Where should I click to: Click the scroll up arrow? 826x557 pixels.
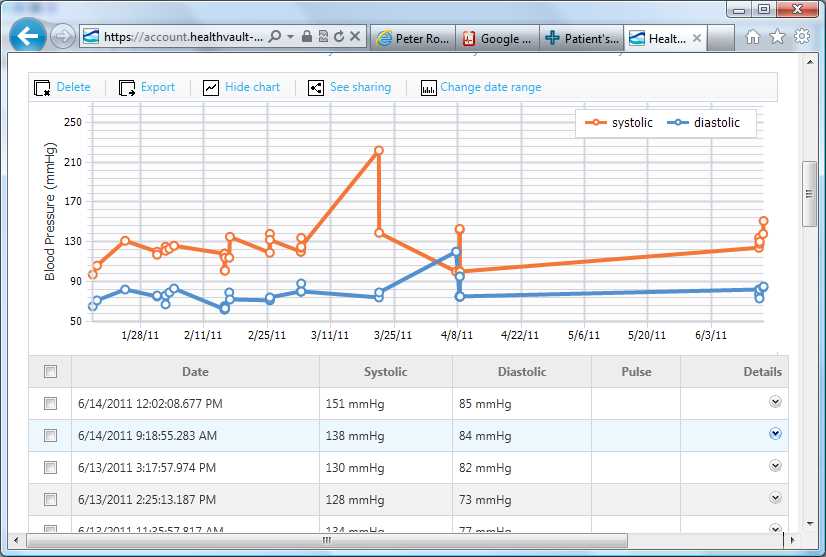pyautogui.click(x=810, y=62)
